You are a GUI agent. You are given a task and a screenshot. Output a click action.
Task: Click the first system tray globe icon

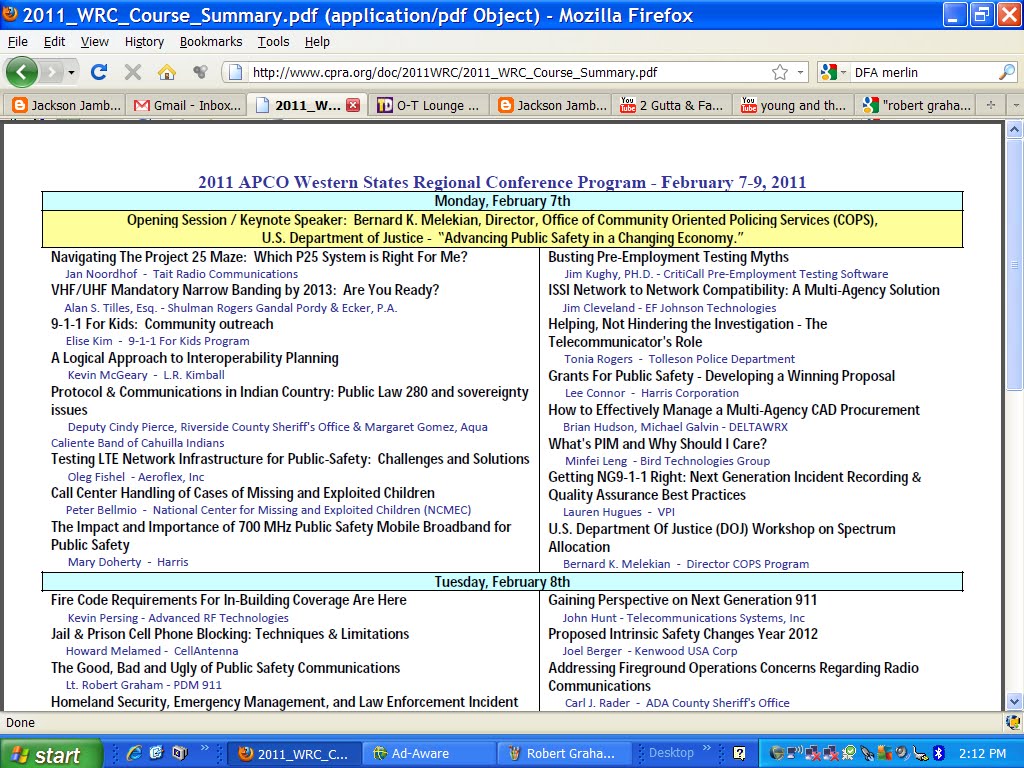click(x=777, y=753)
